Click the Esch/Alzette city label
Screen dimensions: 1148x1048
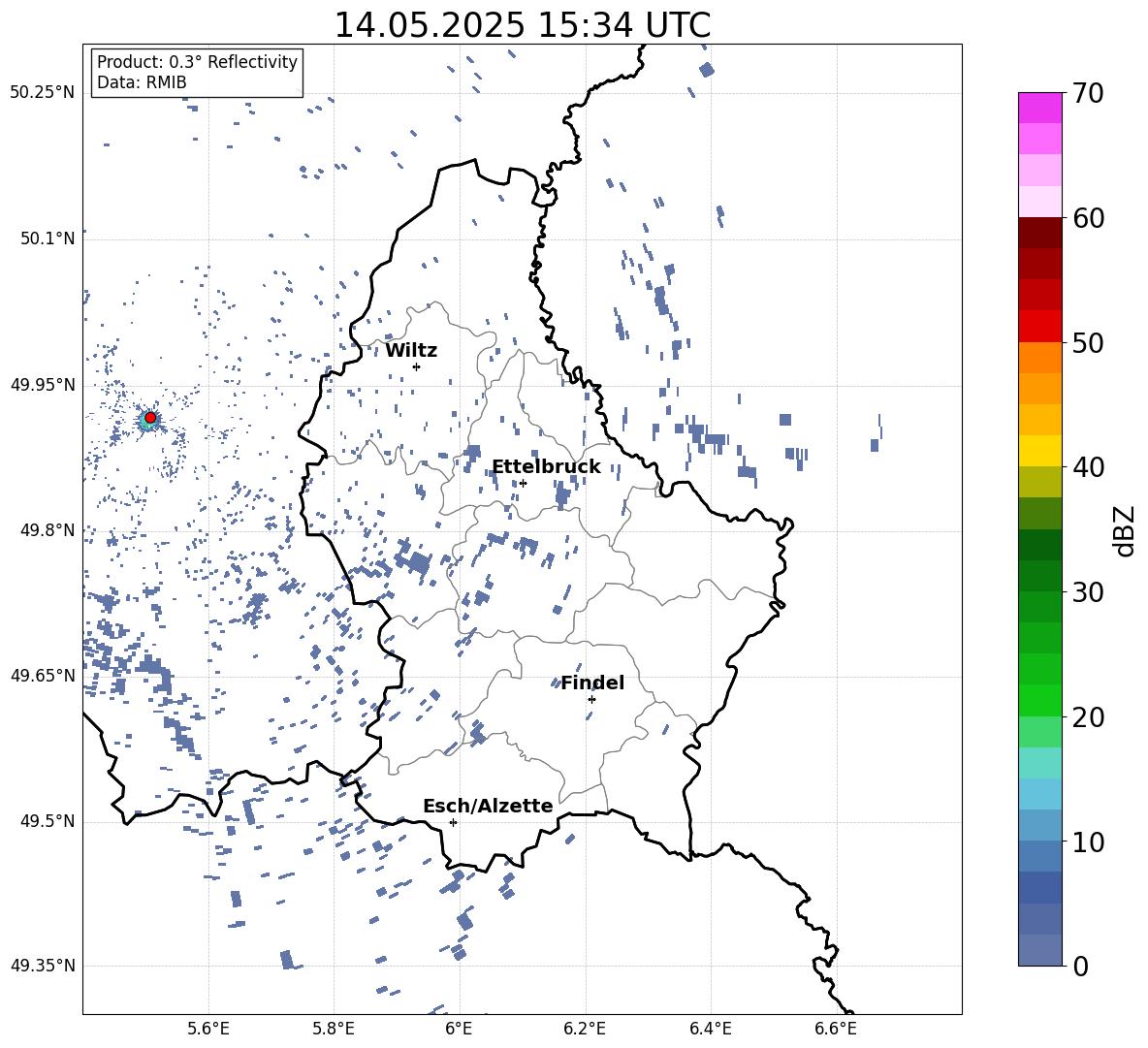(x=488, y=806)
